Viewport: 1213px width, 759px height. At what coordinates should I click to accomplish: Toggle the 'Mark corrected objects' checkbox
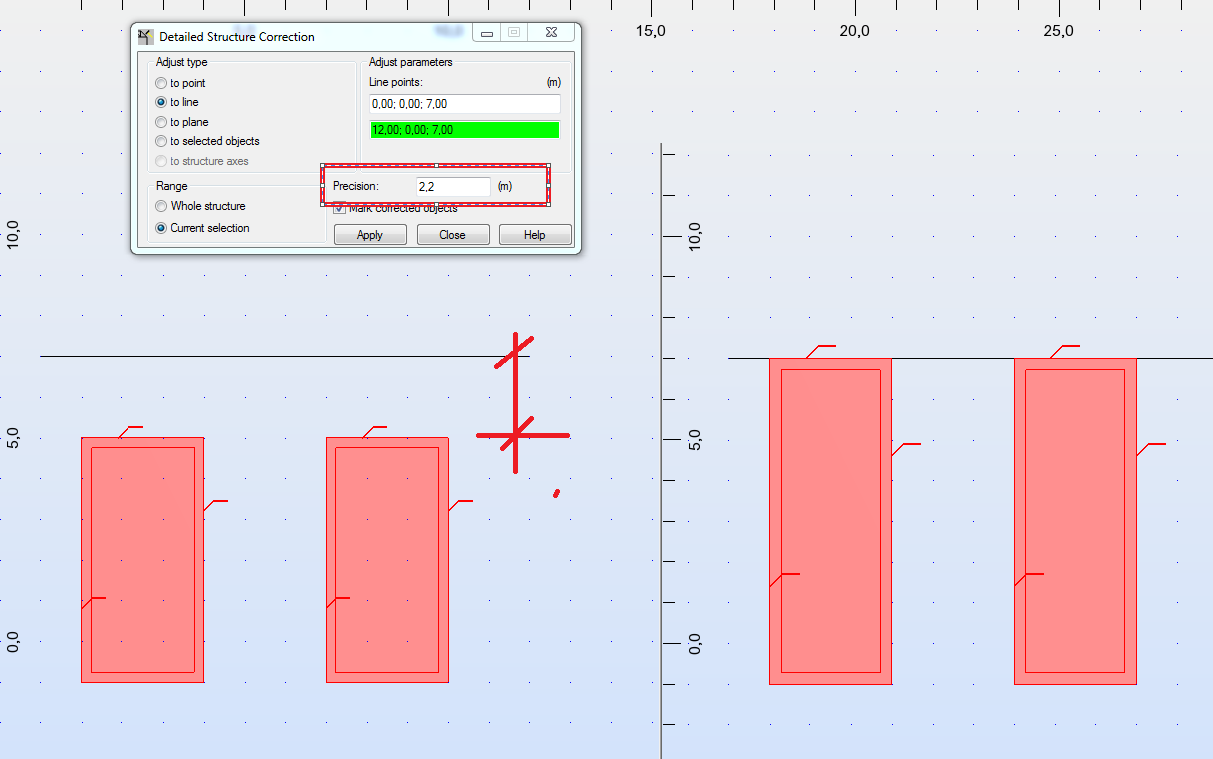[x=339, y=208]
